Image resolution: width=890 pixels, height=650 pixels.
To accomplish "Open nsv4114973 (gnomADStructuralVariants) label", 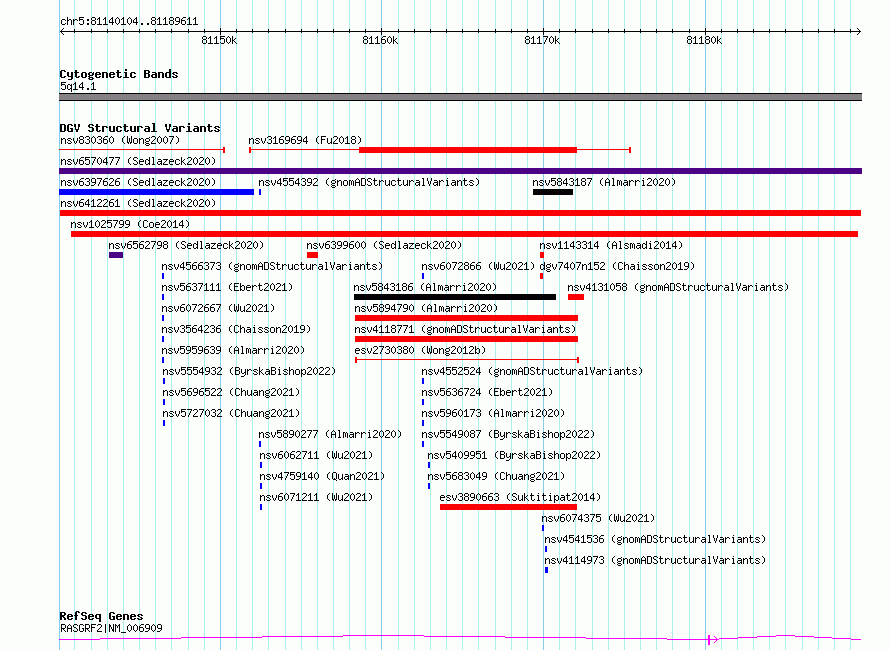I will tap(655, 560).
